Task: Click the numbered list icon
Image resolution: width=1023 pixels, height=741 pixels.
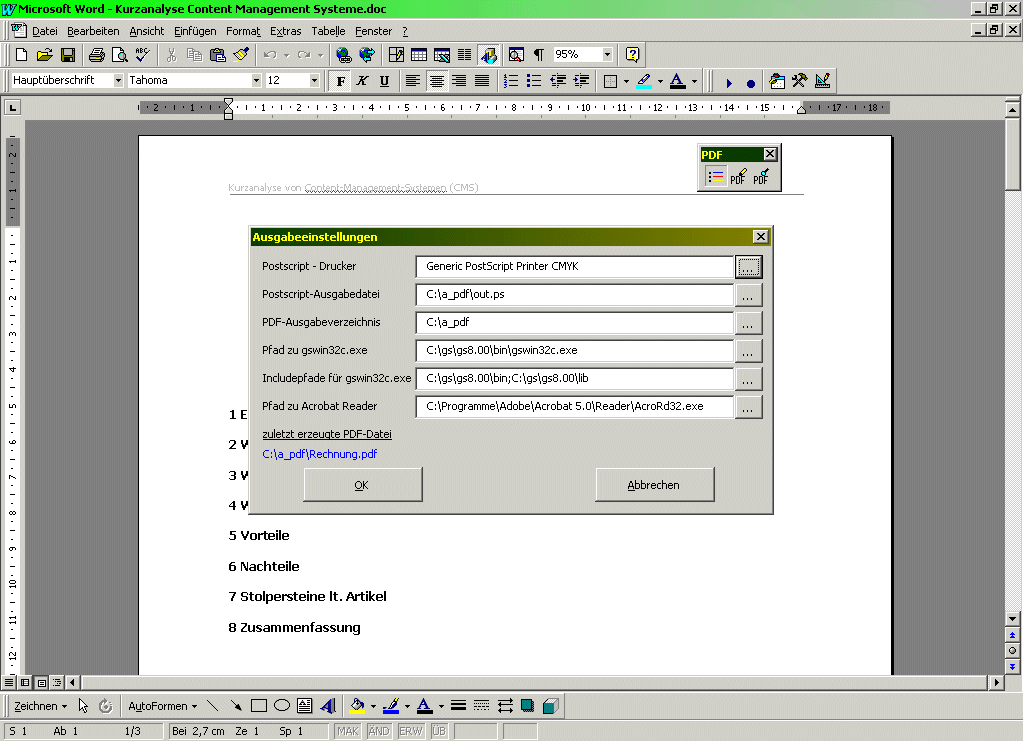Action: [512, 81]
